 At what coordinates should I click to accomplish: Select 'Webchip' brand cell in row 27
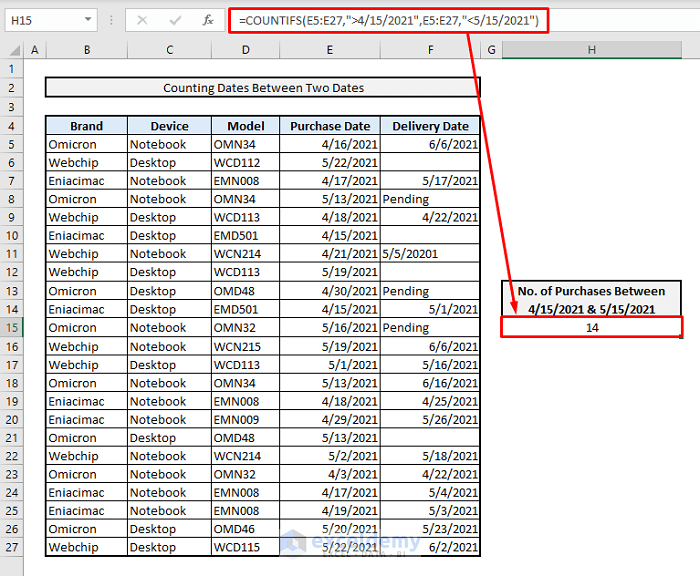[x=87, y=547]
